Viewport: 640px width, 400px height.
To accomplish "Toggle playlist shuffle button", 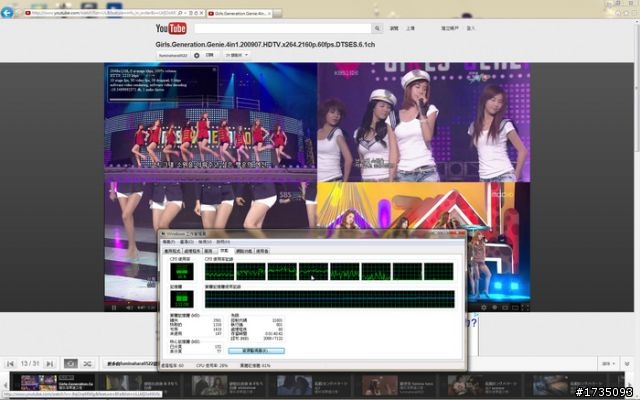I will (87, 363).
